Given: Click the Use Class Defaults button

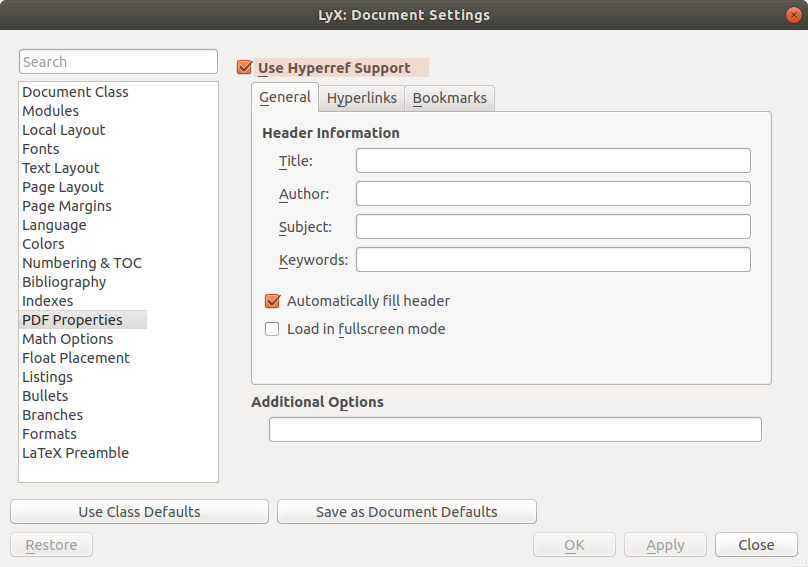Looking at the screenshot, I should tap(139, 512).
